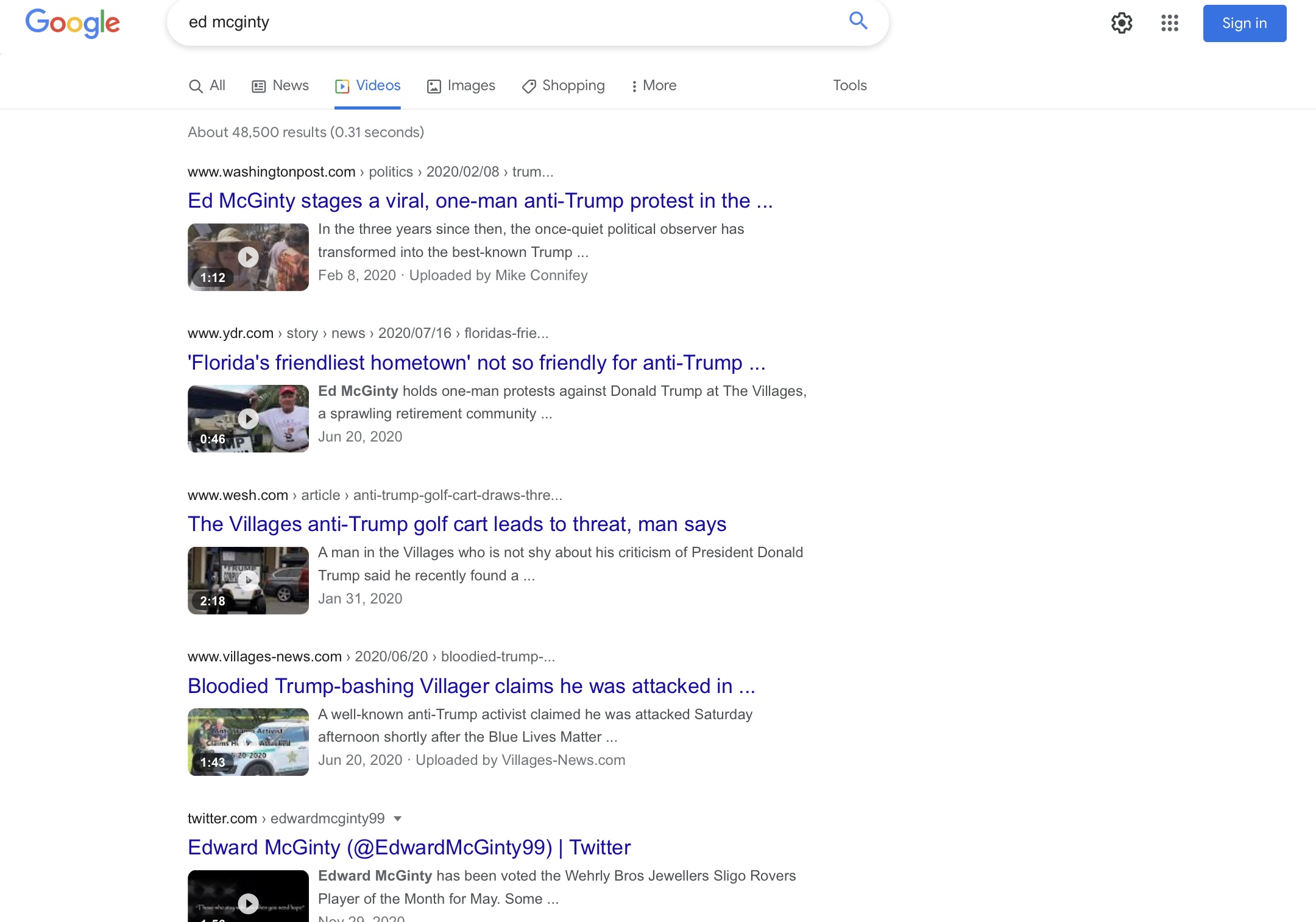Click the Sign in button
Screen dimensions: 1316x922
(1245, 23)
